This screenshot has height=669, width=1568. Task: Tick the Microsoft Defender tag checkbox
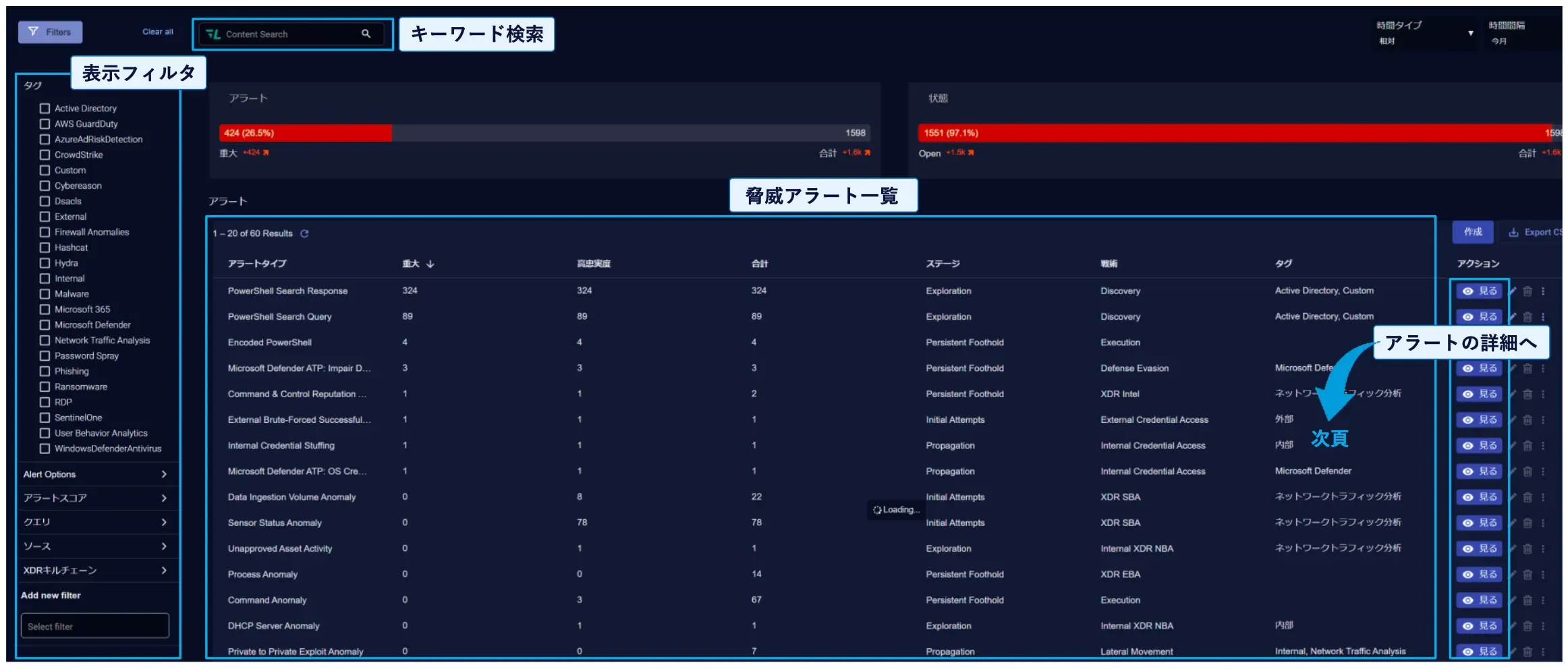point(45,325)
